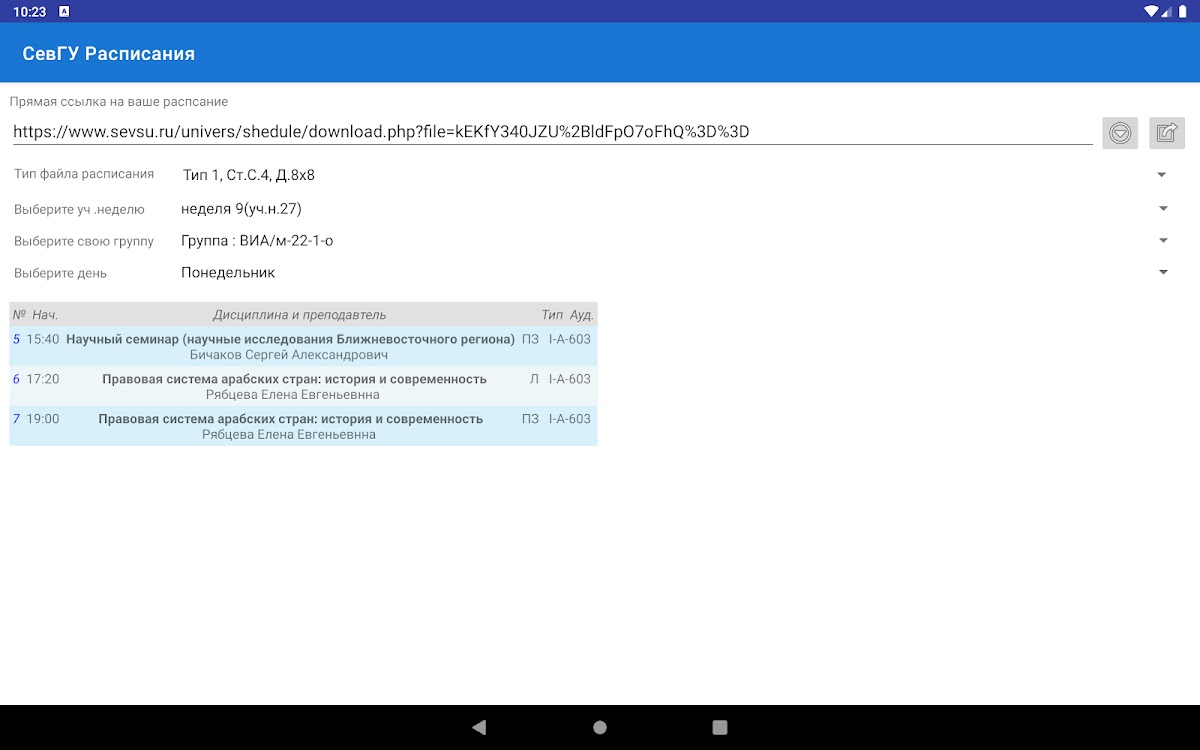Tap the Нач. start time column header
The image size is (1200, 750).
click(45, 315)
